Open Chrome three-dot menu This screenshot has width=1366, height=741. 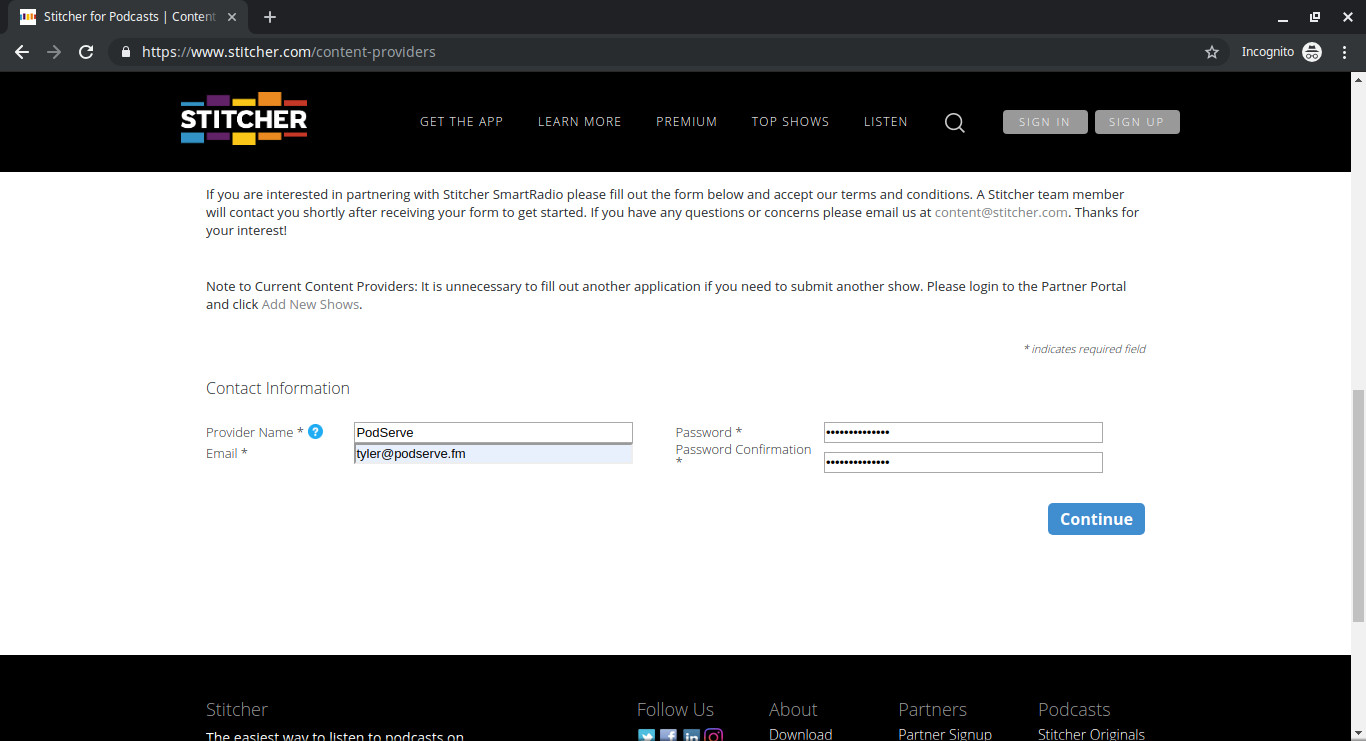coord(1345,52)
